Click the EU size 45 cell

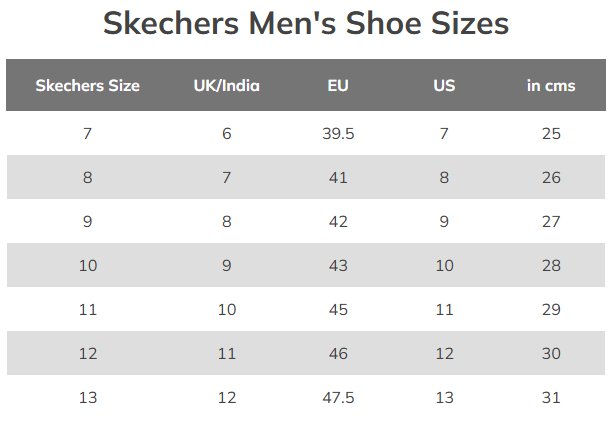pos(338,310)
